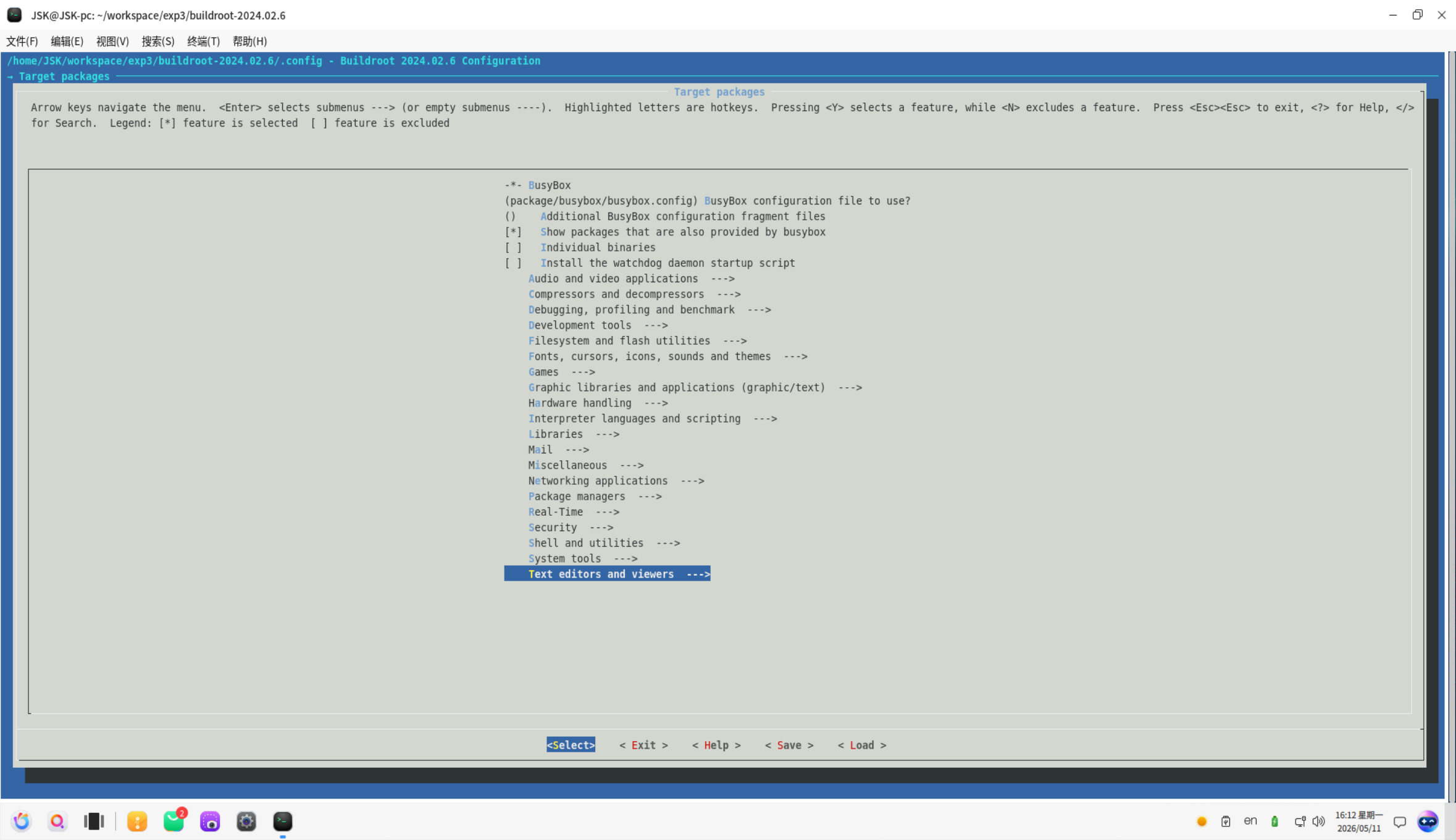Expand 'Compressors and decompressors' submenu
This screenshot has width=1456, height=840.
(635, 294)
